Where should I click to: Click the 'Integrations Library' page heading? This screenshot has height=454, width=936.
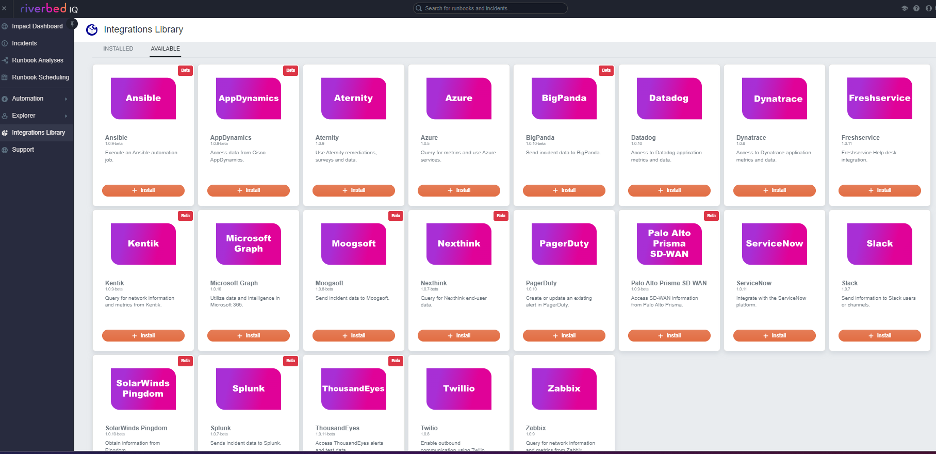143,29
